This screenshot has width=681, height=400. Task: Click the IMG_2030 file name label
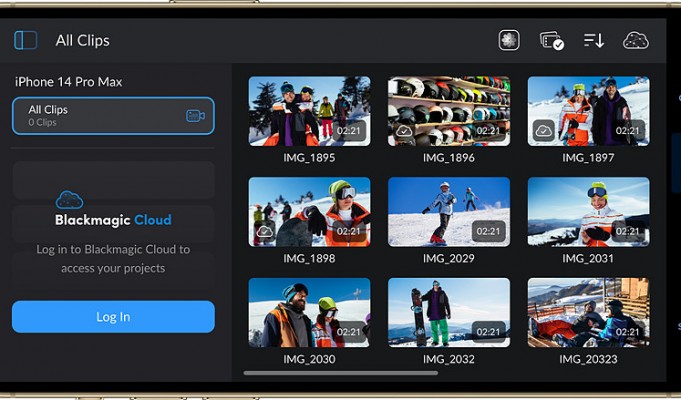[309, 359]
